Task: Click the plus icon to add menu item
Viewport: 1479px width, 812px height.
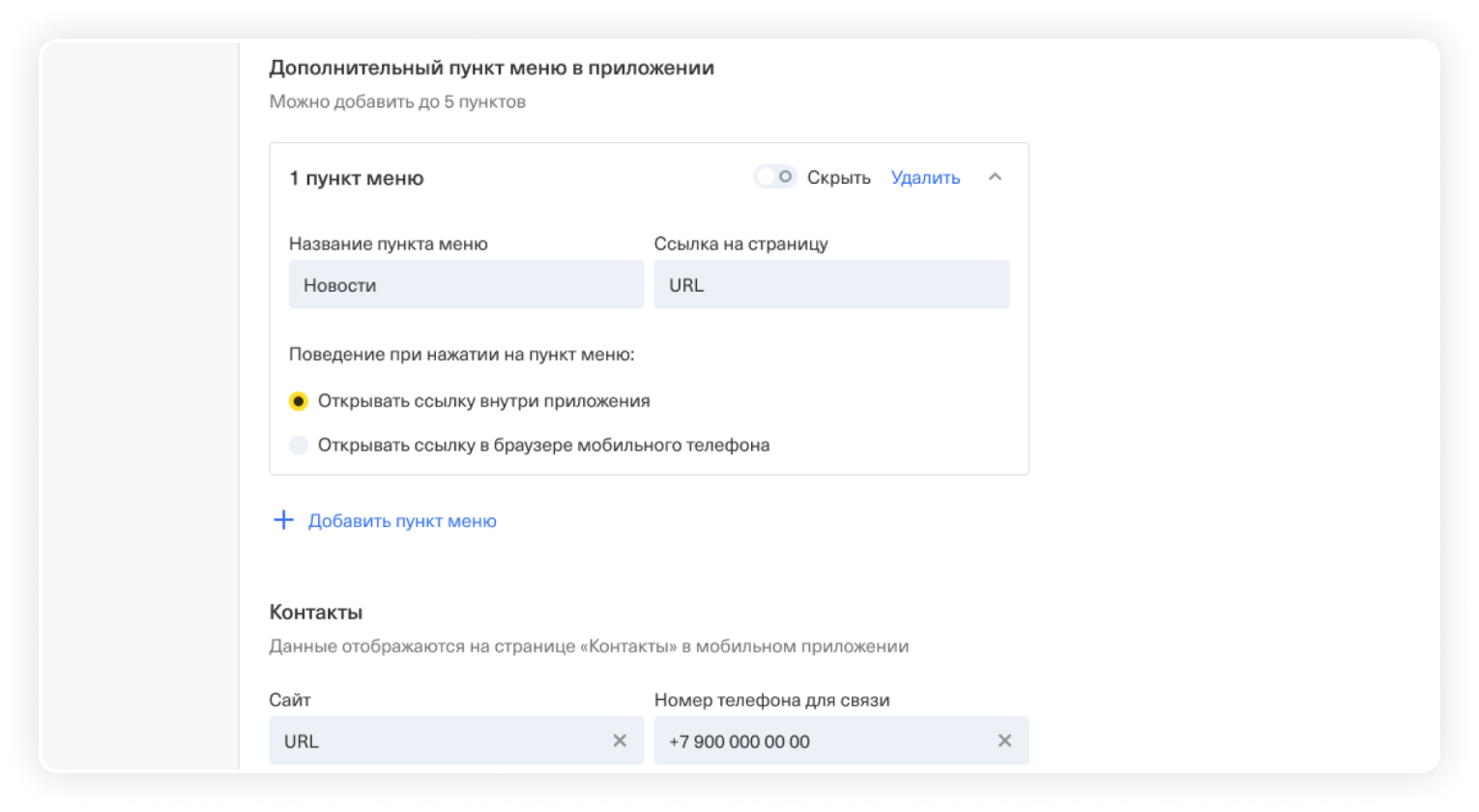Action: click(x=283, y=521)
